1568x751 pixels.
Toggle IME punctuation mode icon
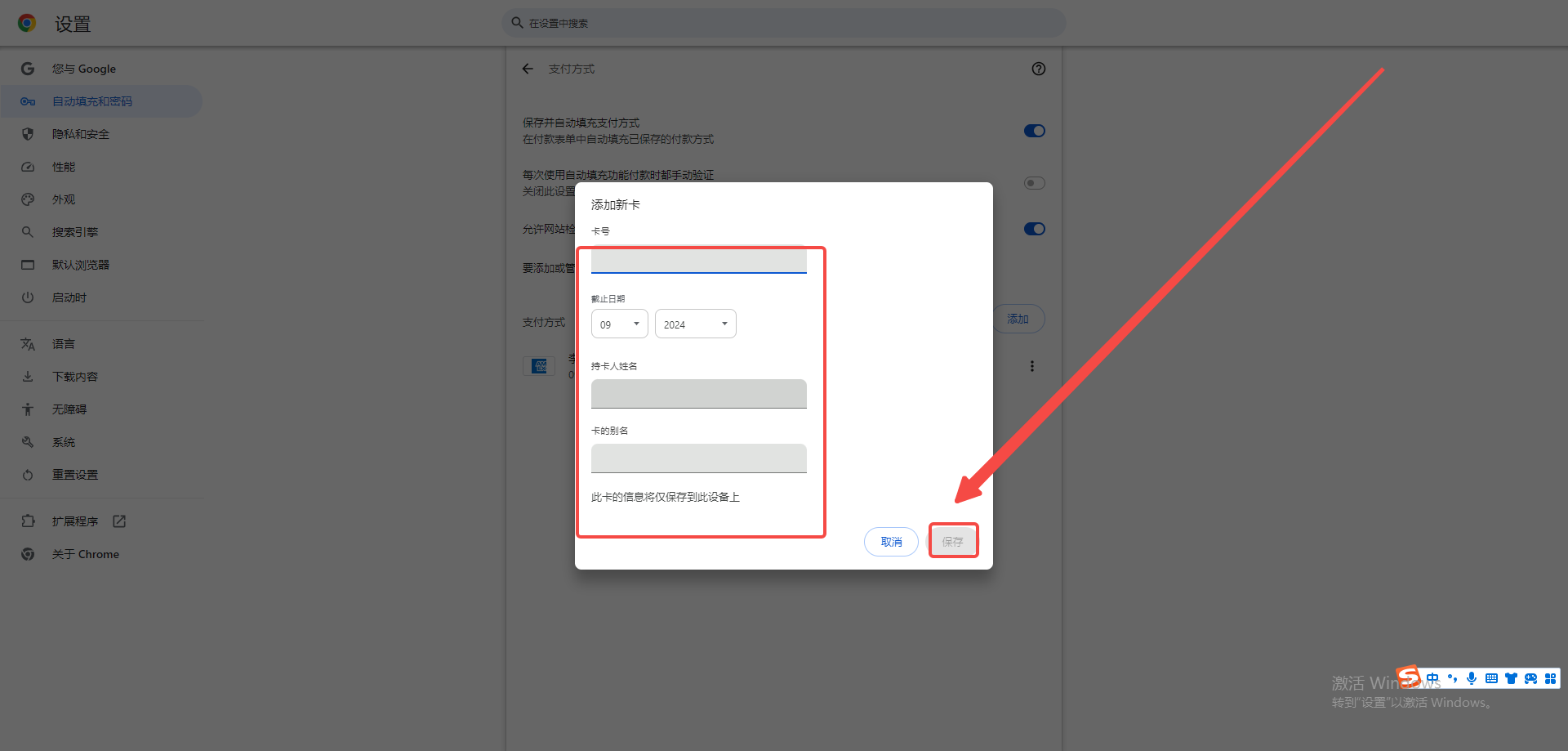(x=1452, y=678)
